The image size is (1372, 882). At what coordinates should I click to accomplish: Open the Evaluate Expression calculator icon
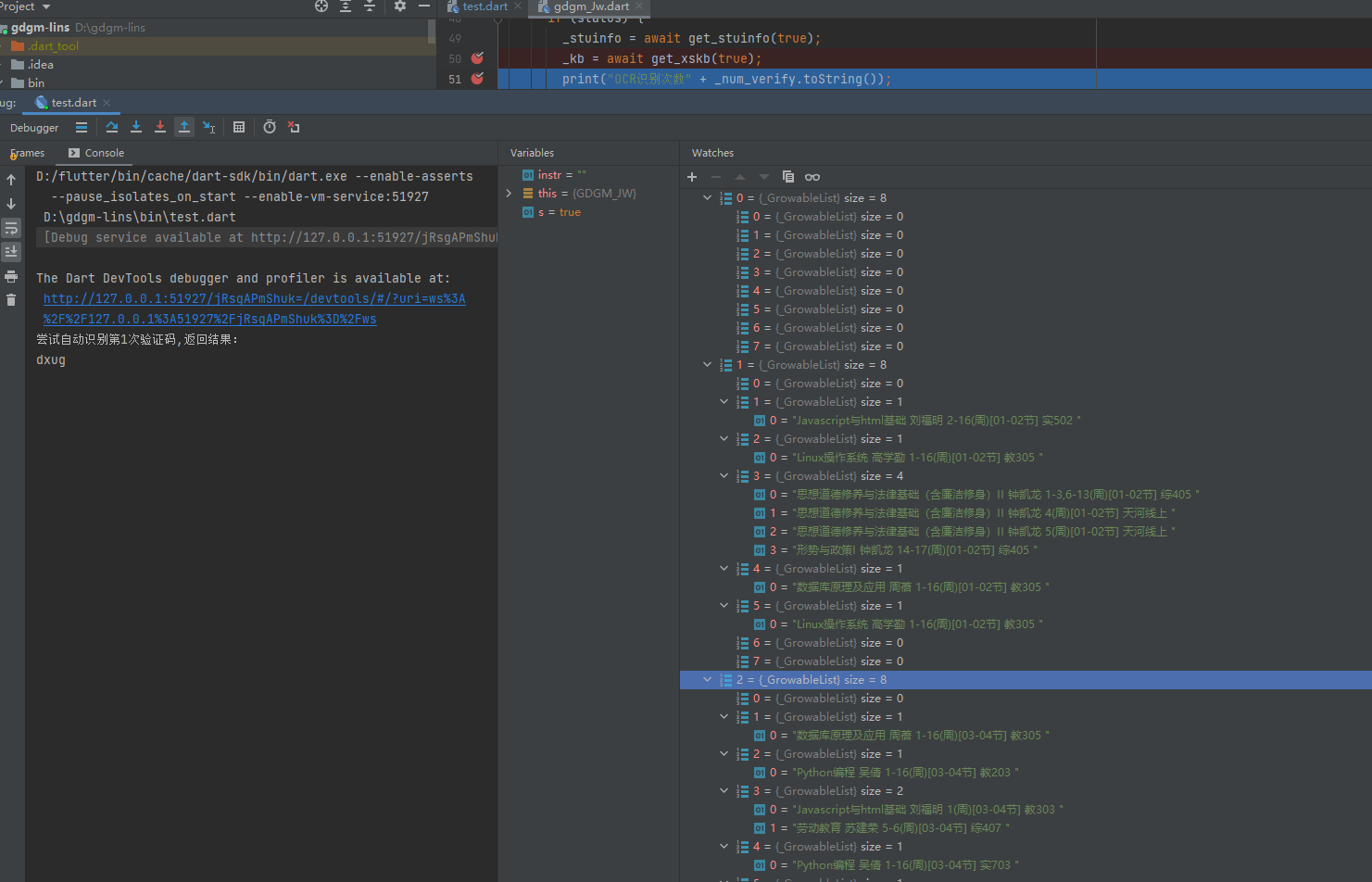click(239, 127)
